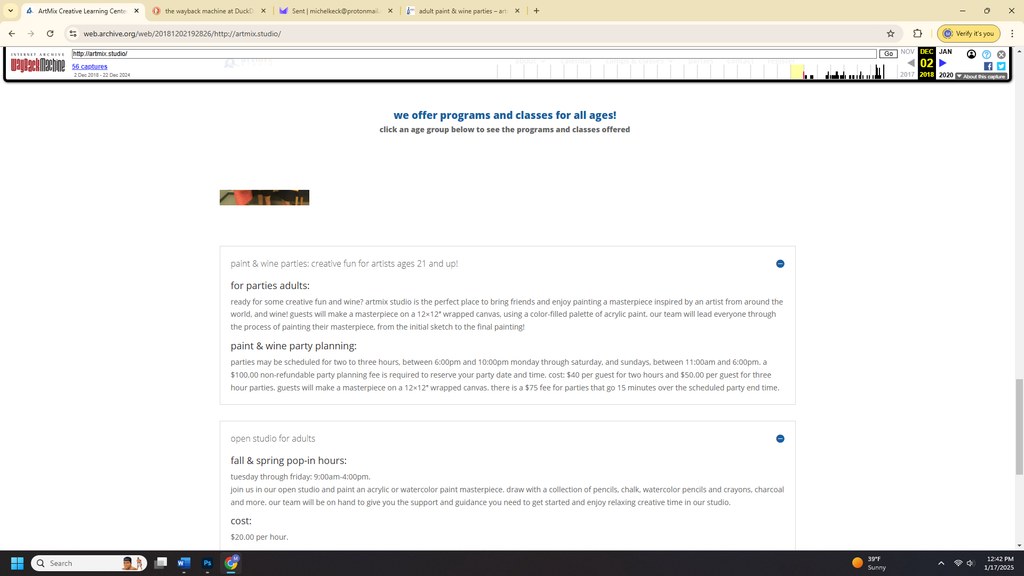
Task: Open Photoshop from the taskbar
Action: [x=208, y=563]
